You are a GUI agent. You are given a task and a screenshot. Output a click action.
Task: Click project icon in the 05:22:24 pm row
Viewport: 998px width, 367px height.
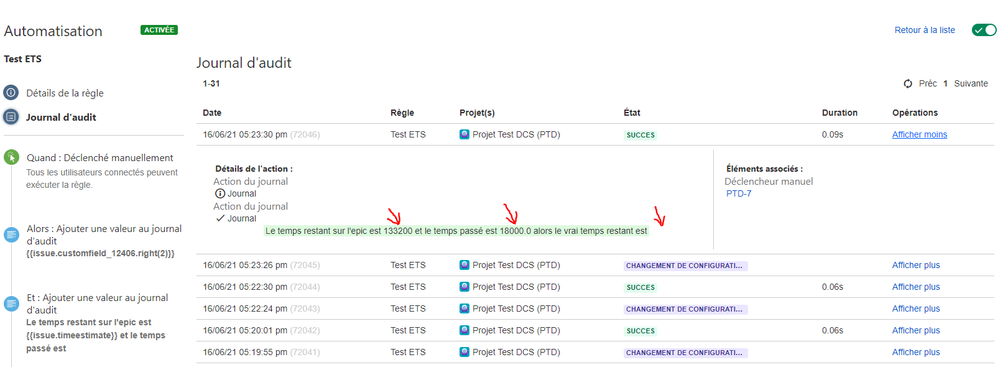click(464, 308)
